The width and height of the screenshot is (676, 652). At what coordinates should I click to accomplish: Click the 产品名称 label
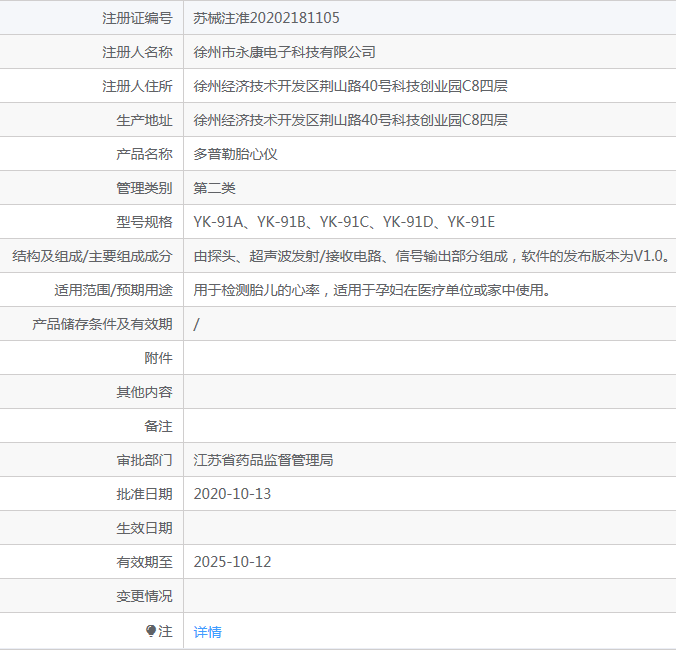point(144,154)
